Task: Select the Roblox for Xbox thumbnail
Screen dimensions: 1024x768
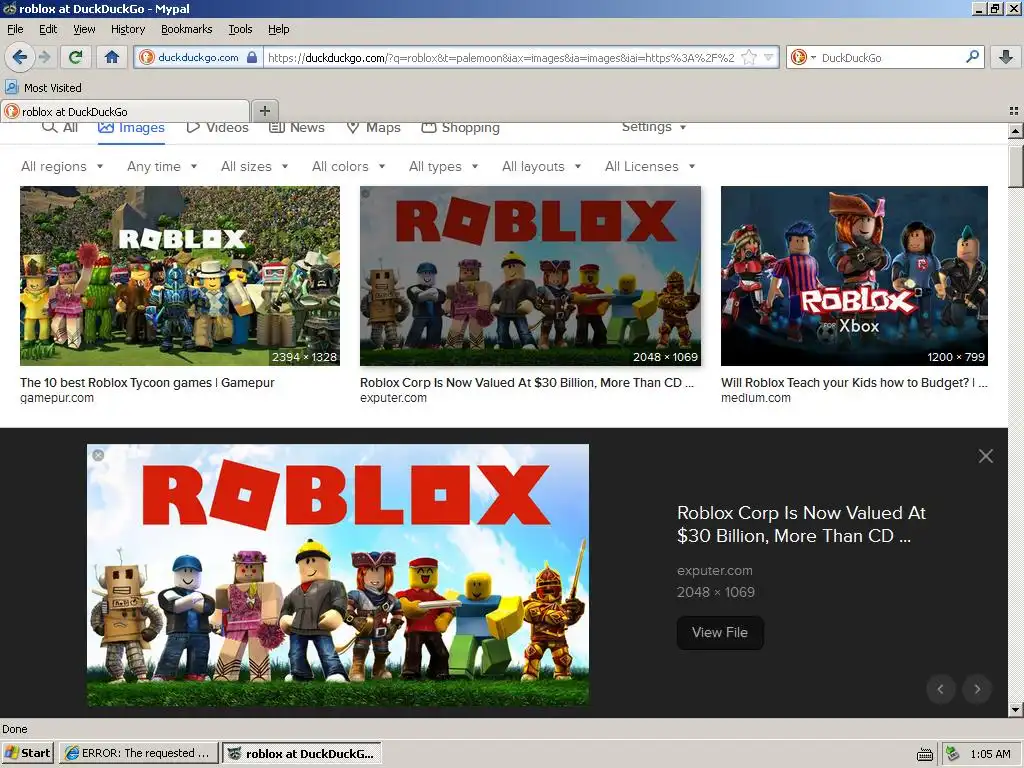Action: 854,276
